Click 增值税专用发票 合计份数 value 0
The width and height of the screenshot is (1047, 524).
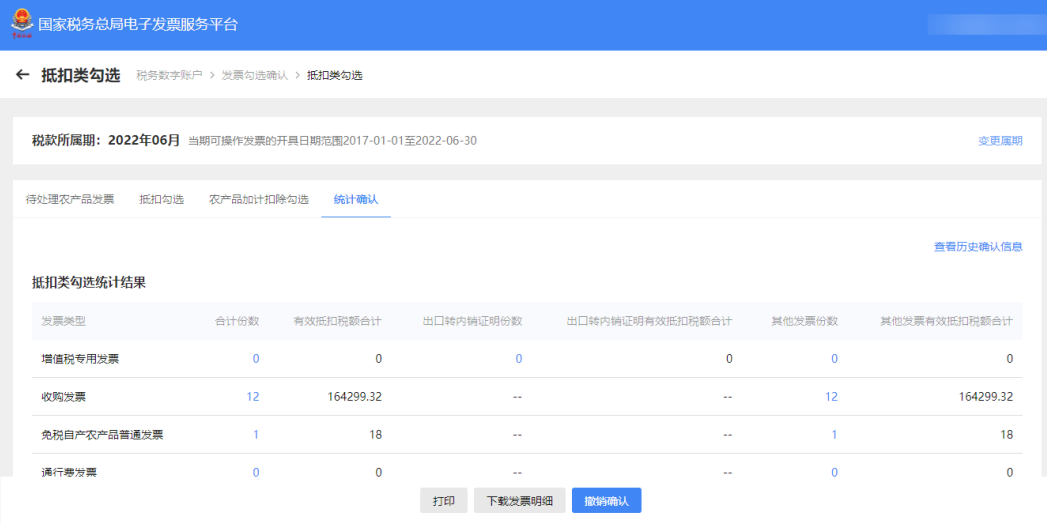(x=256, y=359)
